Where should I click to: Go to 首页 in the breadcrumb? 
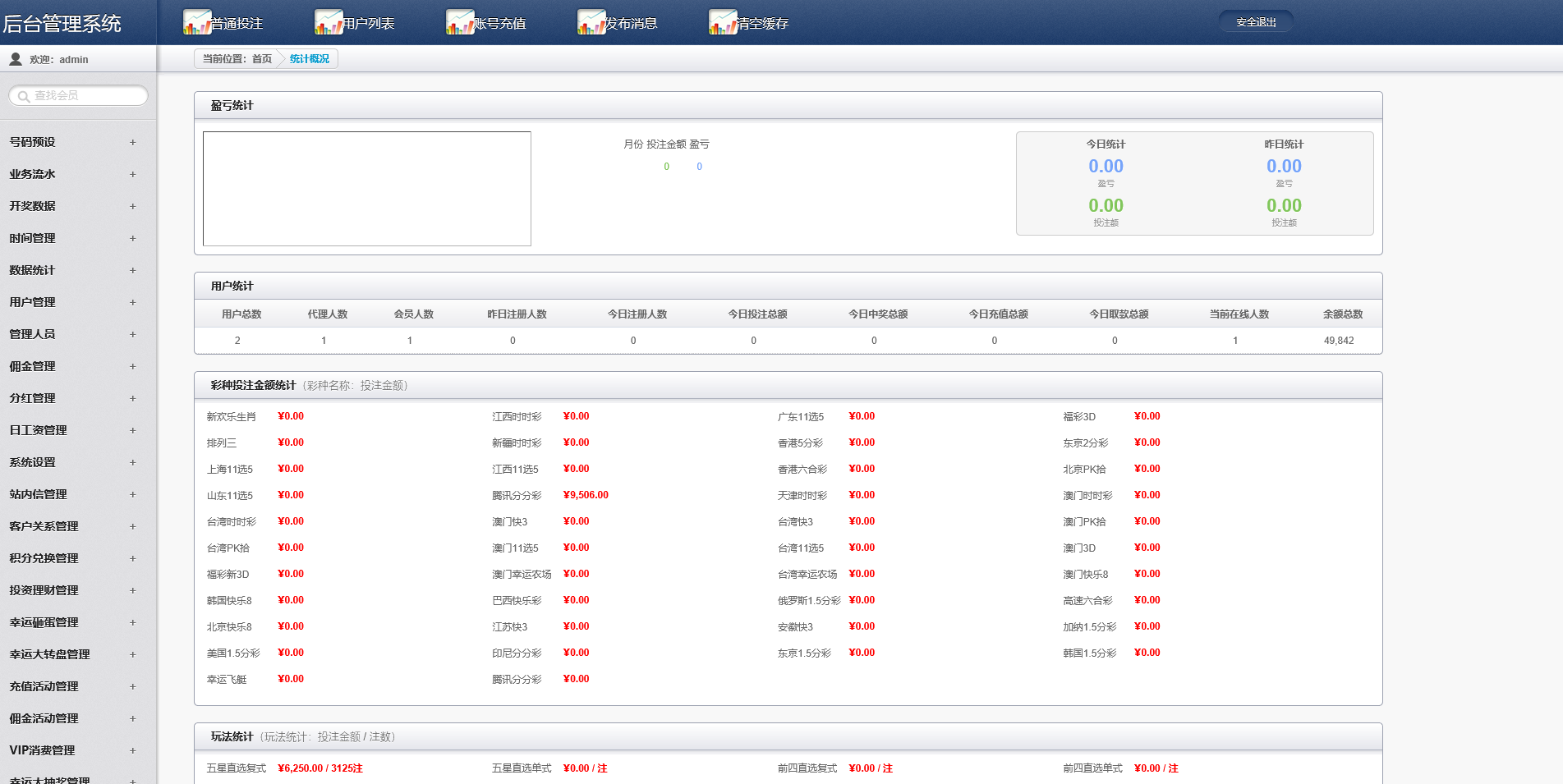262,59
